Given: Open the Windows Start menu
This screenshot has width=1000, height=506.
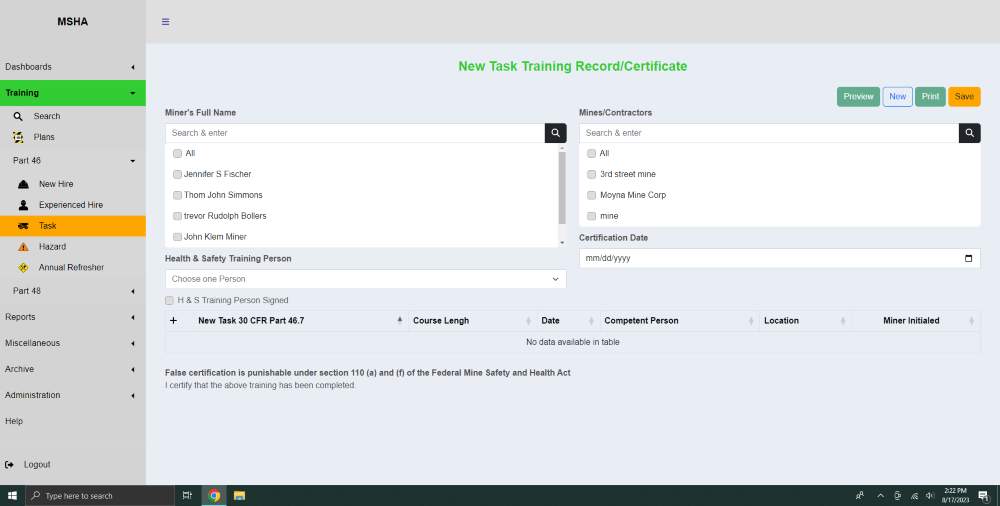Looking at the screenshot, I should [x=12, y=495].
